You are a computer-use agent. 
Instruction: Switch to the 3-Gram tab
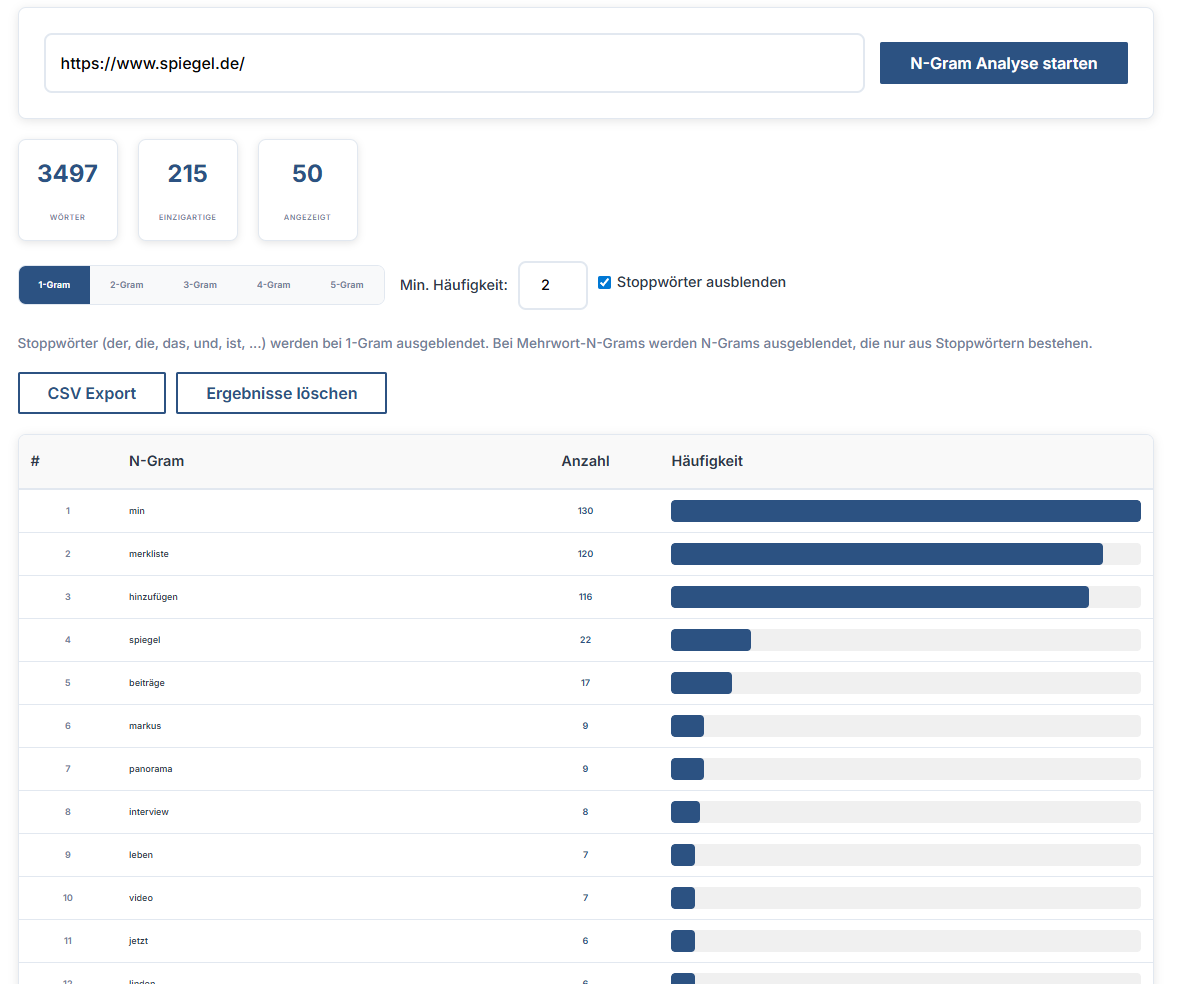click(200, 284)
